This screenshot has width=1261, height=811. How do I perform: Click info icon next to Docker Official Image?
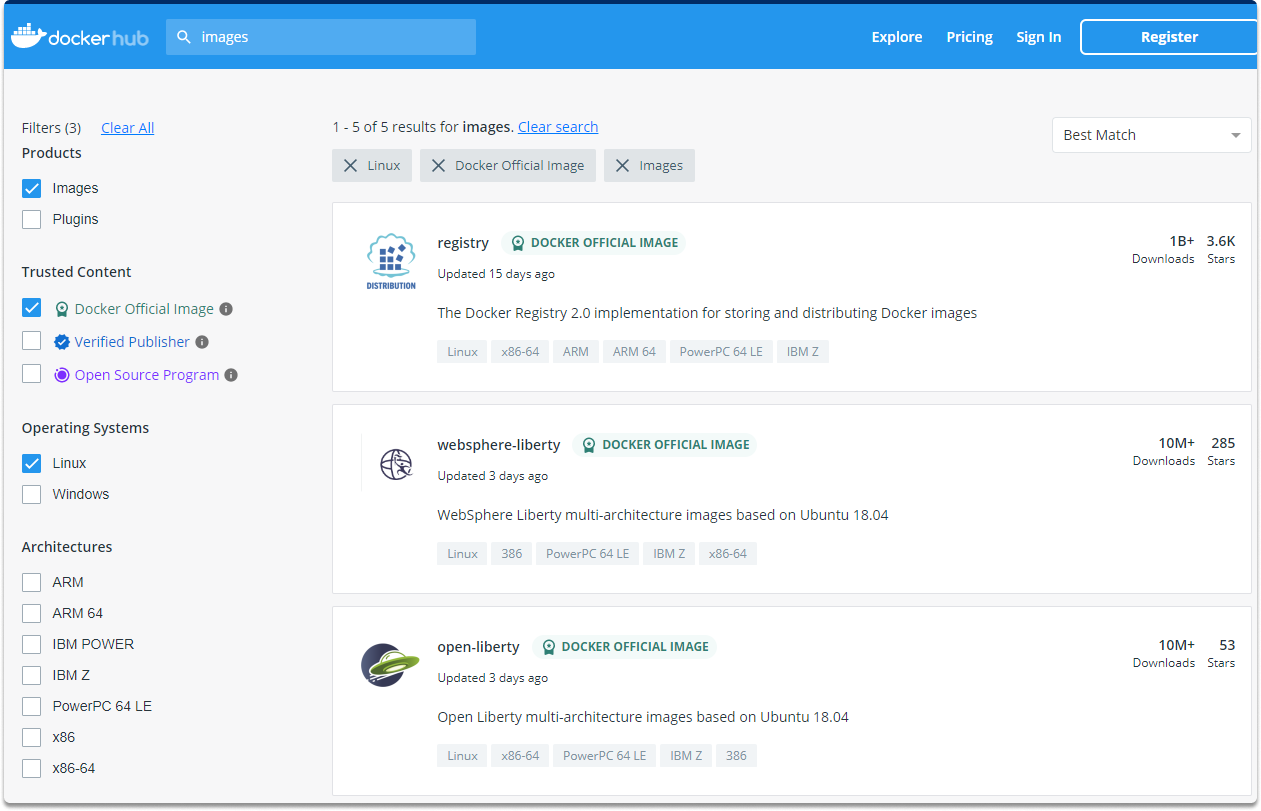(x=226, y=309)
